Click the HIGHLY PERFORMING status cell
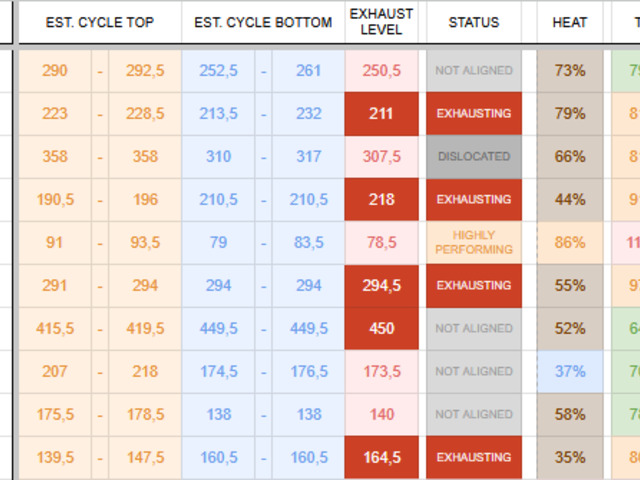Image resolution: width=640 pixels, height=480 pixels. (x=474, y=242)
